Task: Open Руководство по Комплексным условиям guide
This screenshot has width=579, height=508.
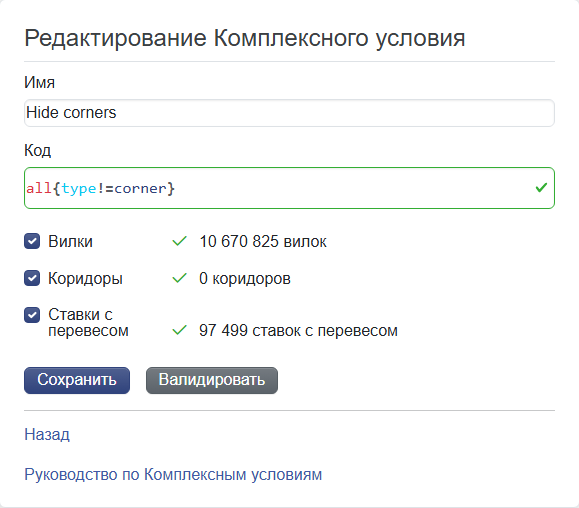Action: point(173,474)
